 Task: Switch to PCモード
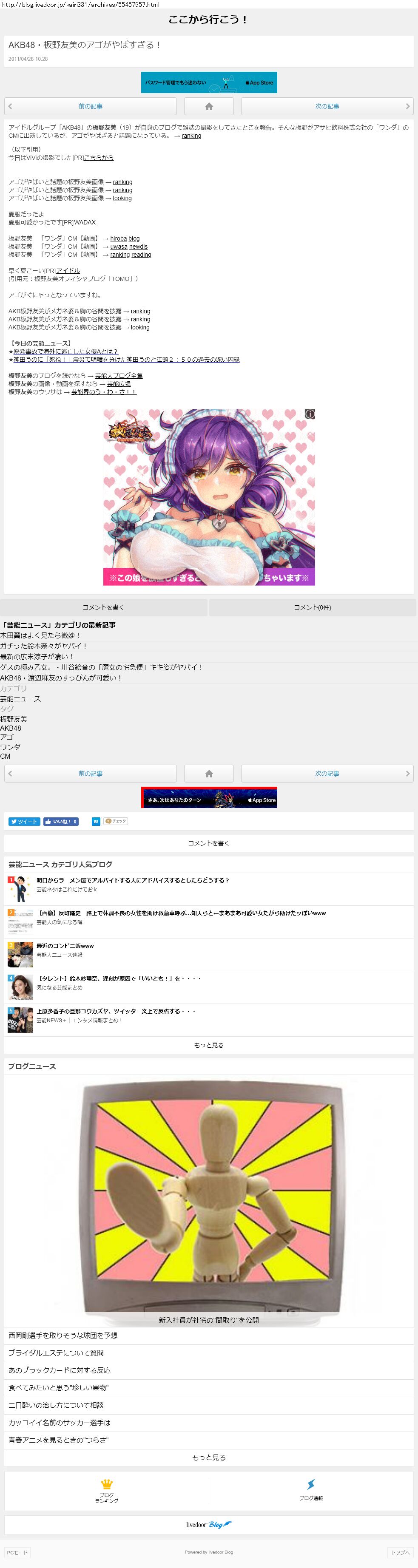(x=17, y=1553)
